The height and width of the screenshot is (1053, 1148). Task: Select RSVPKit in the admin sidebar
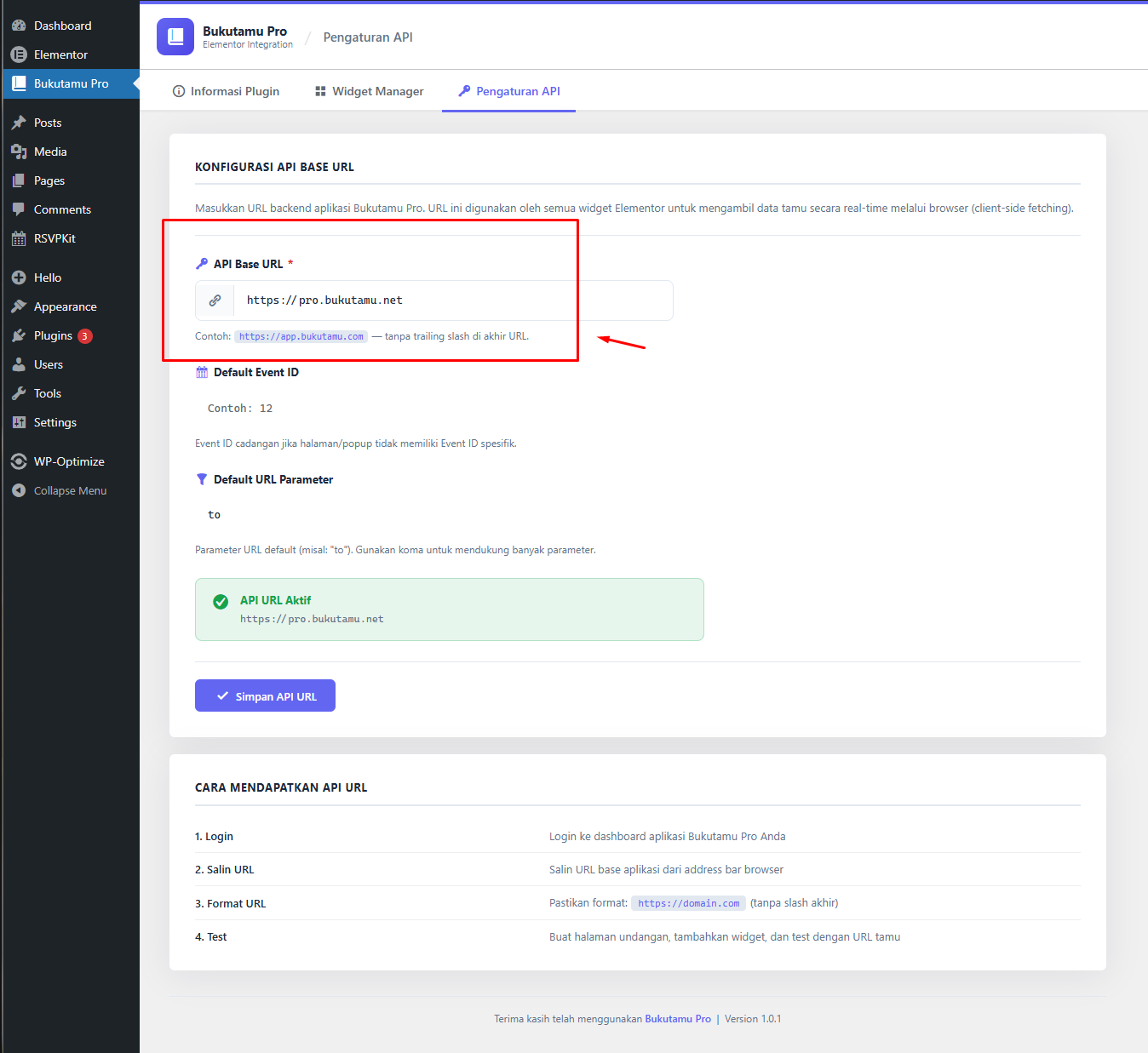pyautogui.click(x=19, y=237)
